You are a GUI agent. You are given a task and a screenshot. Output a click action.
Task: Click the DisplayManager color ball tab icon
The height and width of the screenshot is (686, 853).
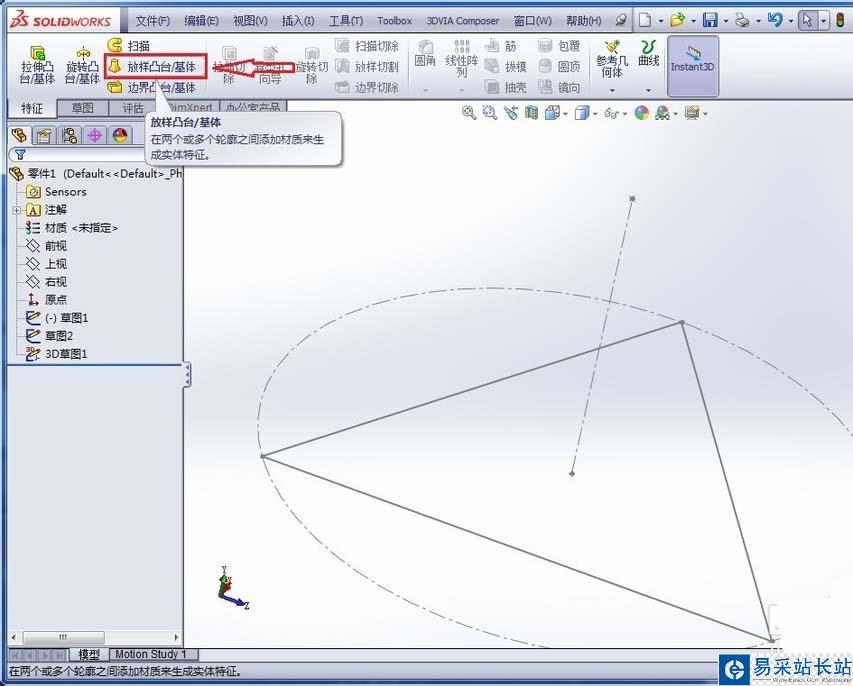[x=120, y=134]
